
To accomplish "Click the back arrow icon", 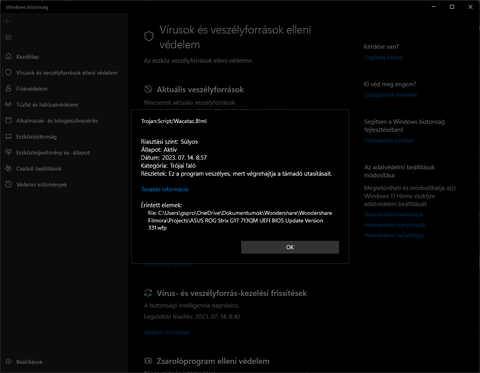I will pos(8,21).
